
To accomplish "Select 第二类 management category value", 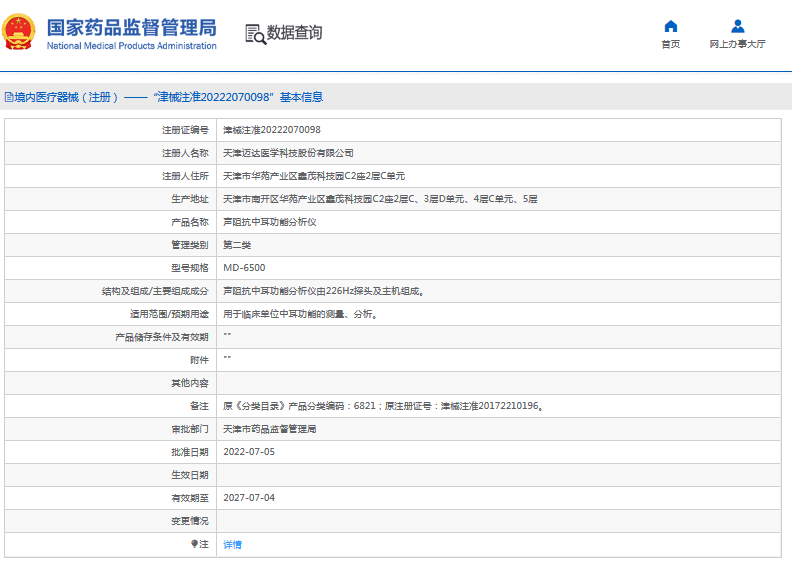I will tap(237, 245).
